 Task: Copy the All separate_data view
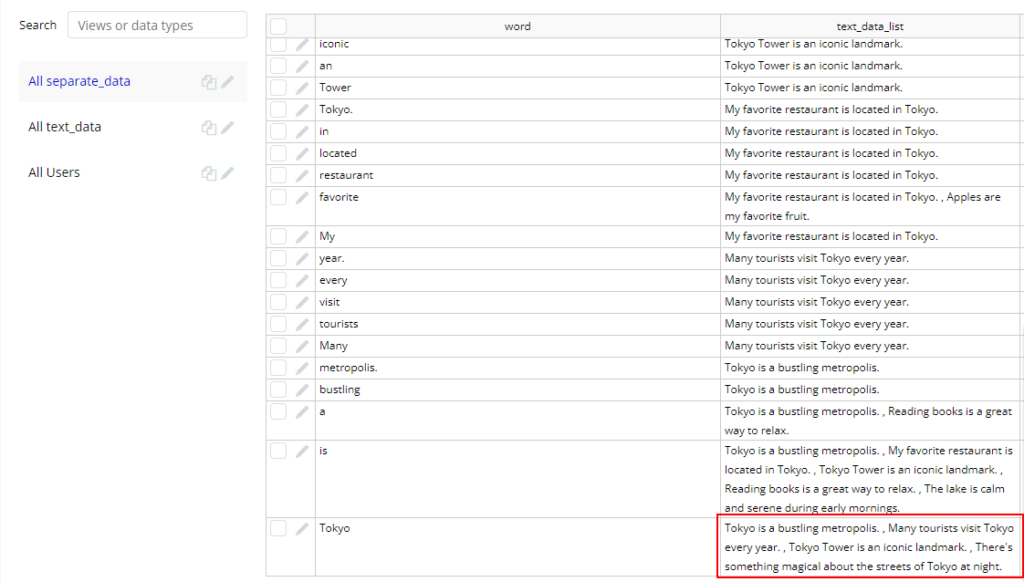[209, 82]
